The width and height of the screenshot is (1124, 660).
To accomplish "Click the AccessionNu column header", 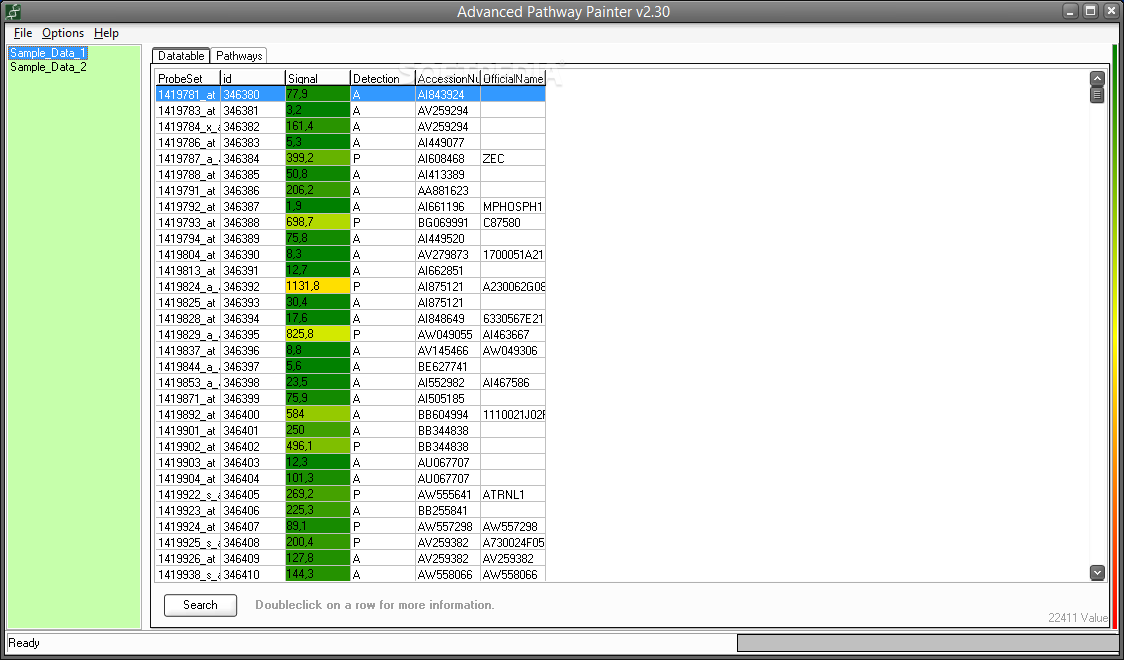I will [447, 78].
